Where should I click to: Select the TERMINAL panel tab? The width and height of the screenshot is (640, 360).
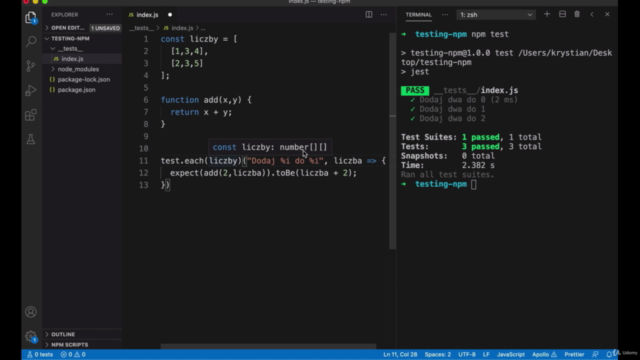[x=418, y=15]
